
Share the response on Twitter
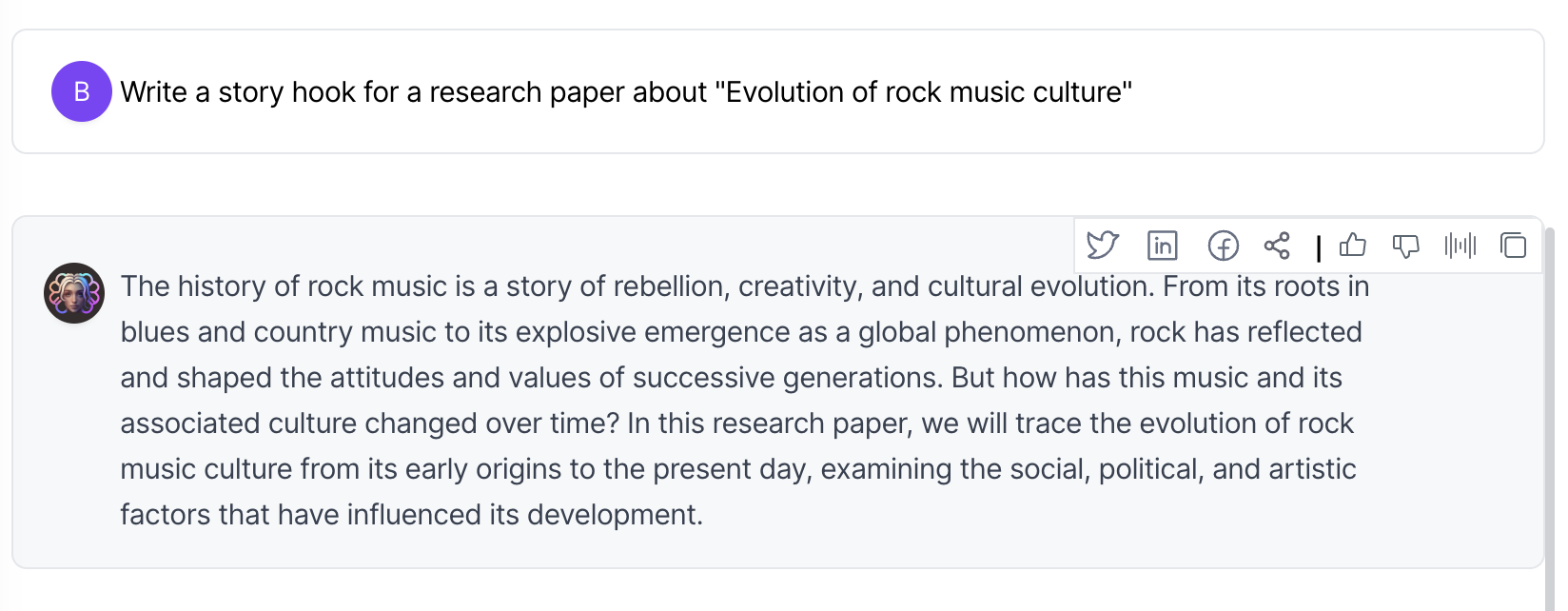[1103, 246]
